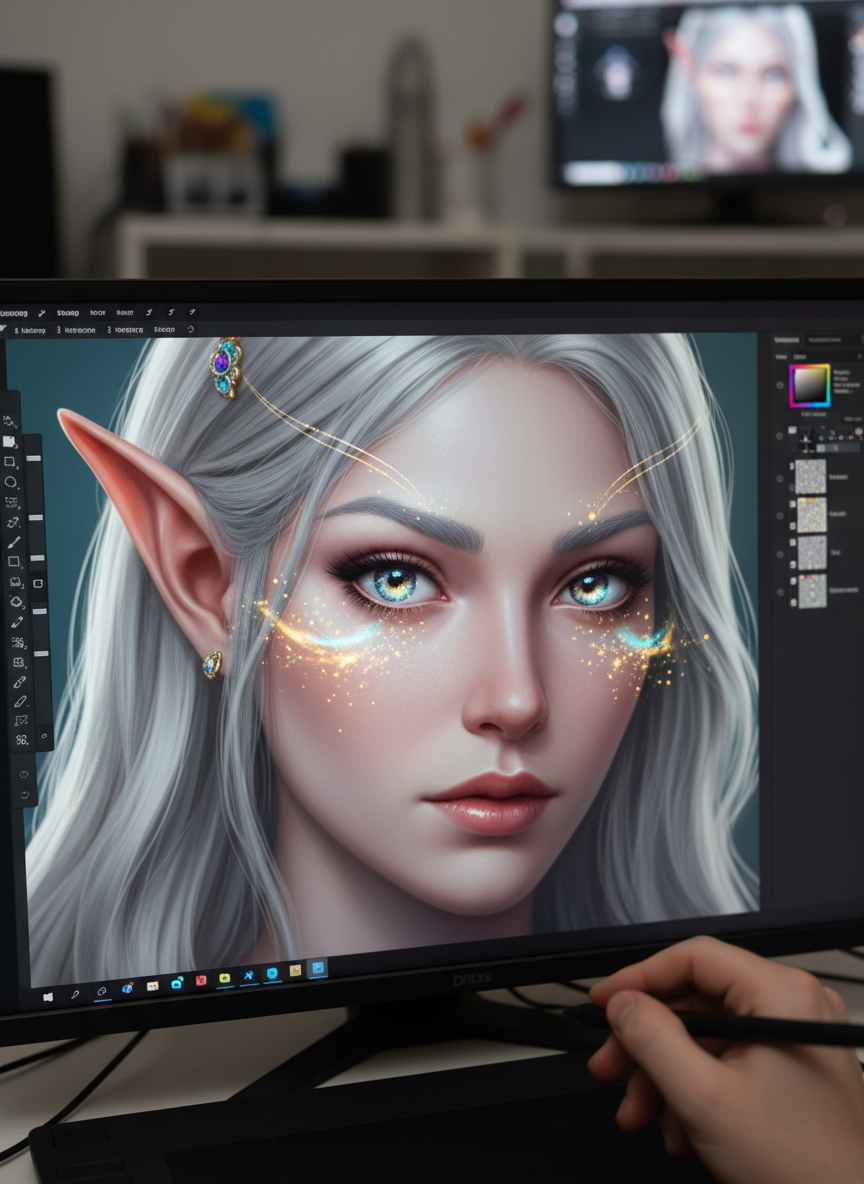Hide the second layer using its eye circle
This screenshot has width=864, height=1184.
click(x=780, y=516)
